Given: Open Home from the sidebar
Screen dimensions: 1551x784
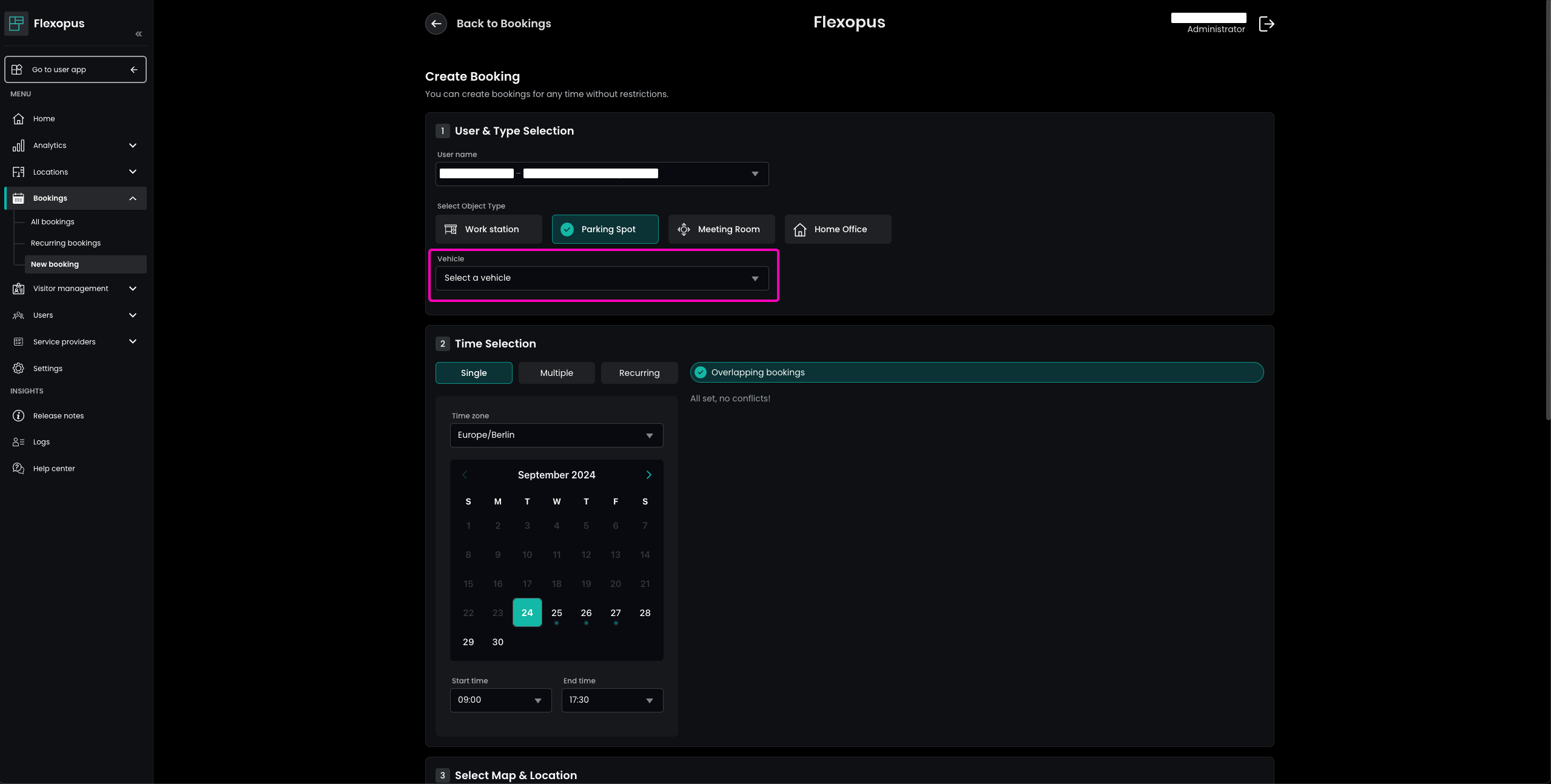Looking at the screenshot, I should 44,119.
